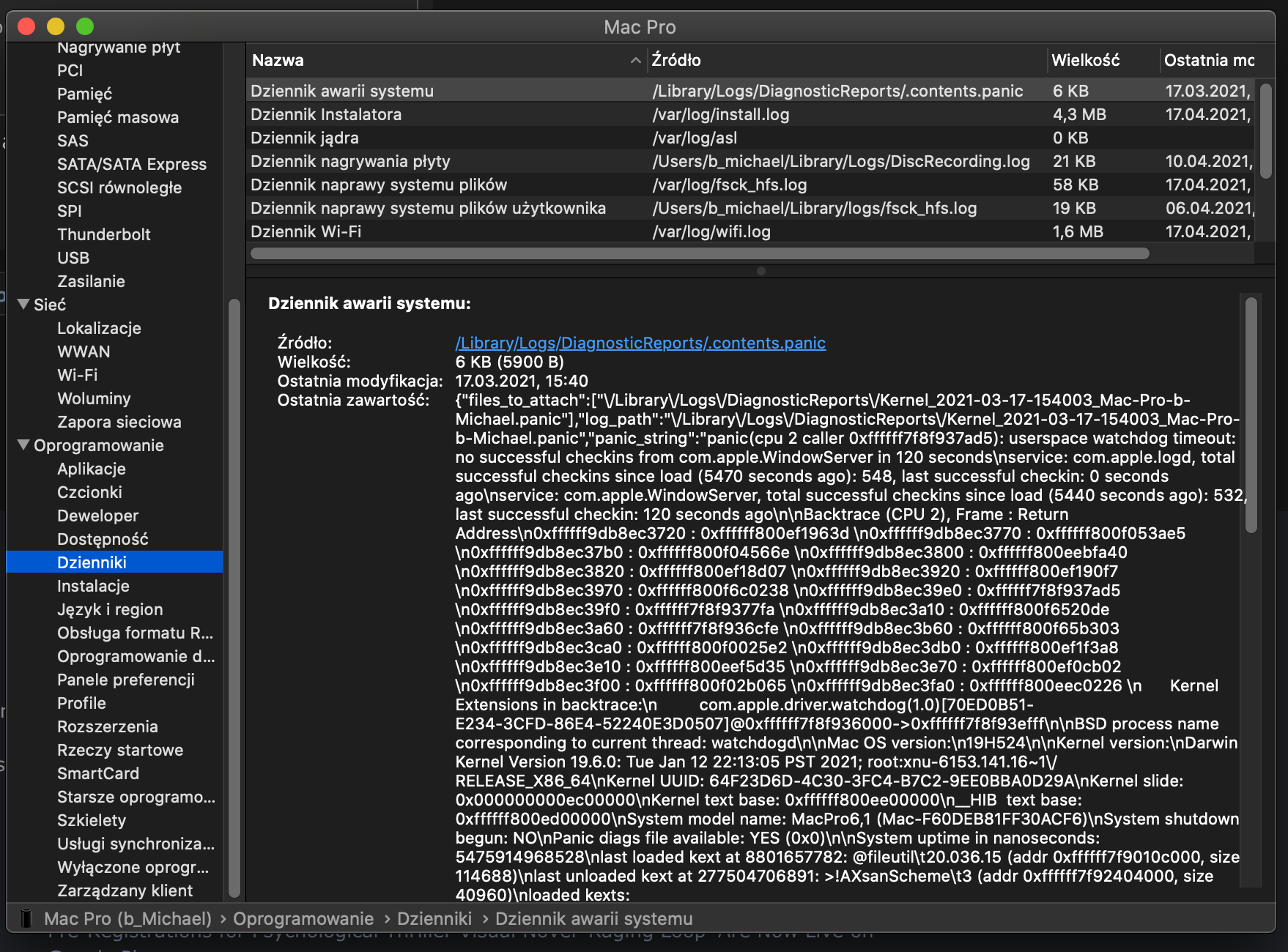Open Zasilanie in the sidebar

tap(91, 281)
